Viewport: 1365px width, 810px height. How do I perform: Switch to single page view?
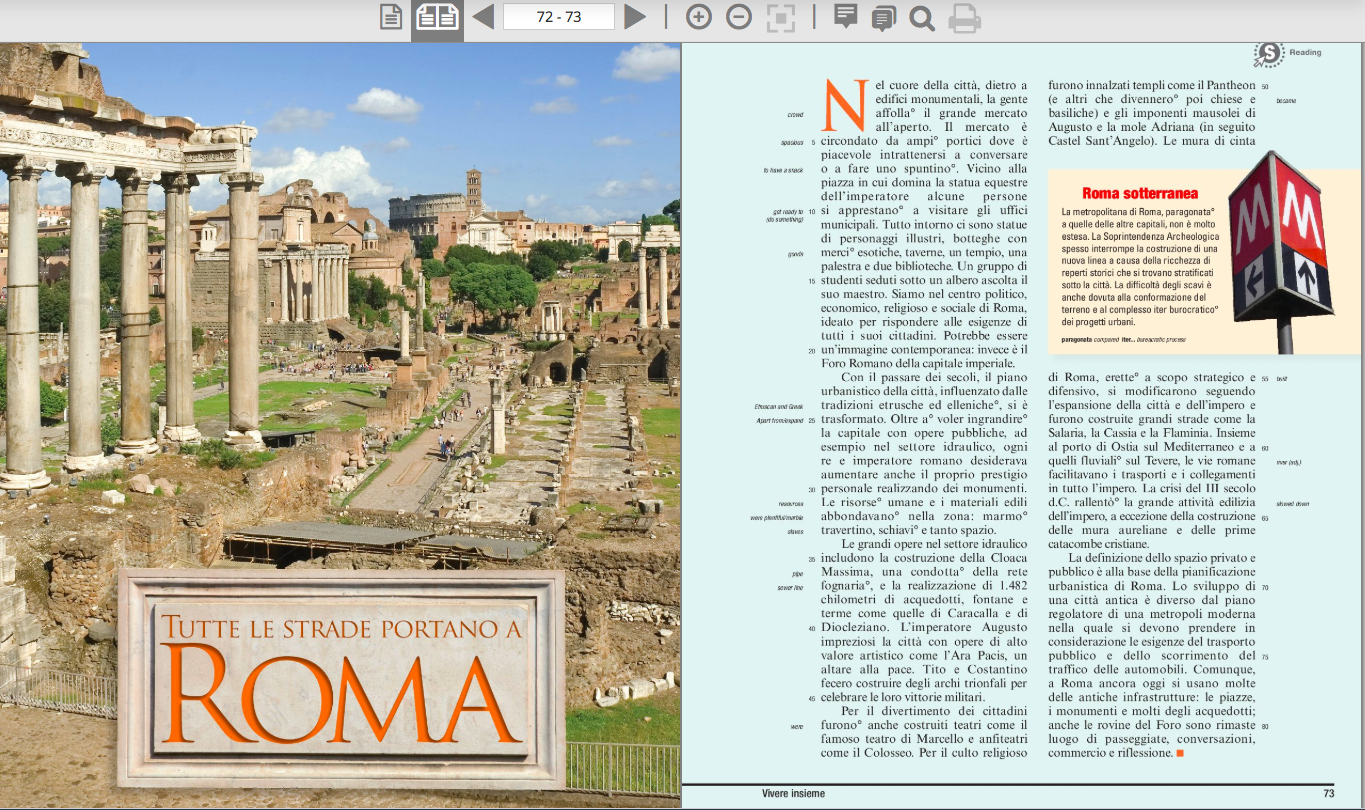tap(391, 17)
